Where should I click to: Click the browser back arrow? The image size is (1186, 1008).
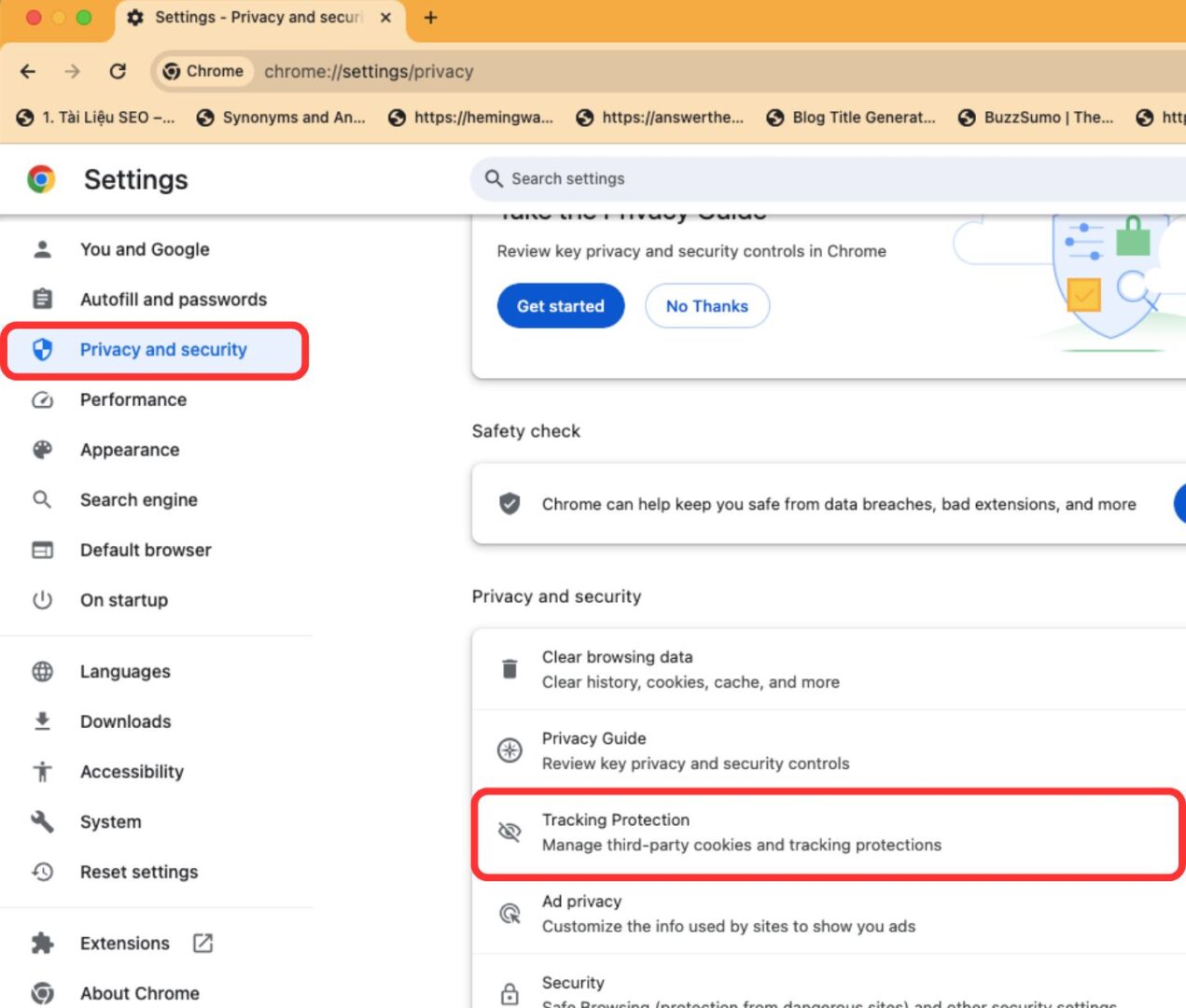pyautogui.click(x=28, y=71)
